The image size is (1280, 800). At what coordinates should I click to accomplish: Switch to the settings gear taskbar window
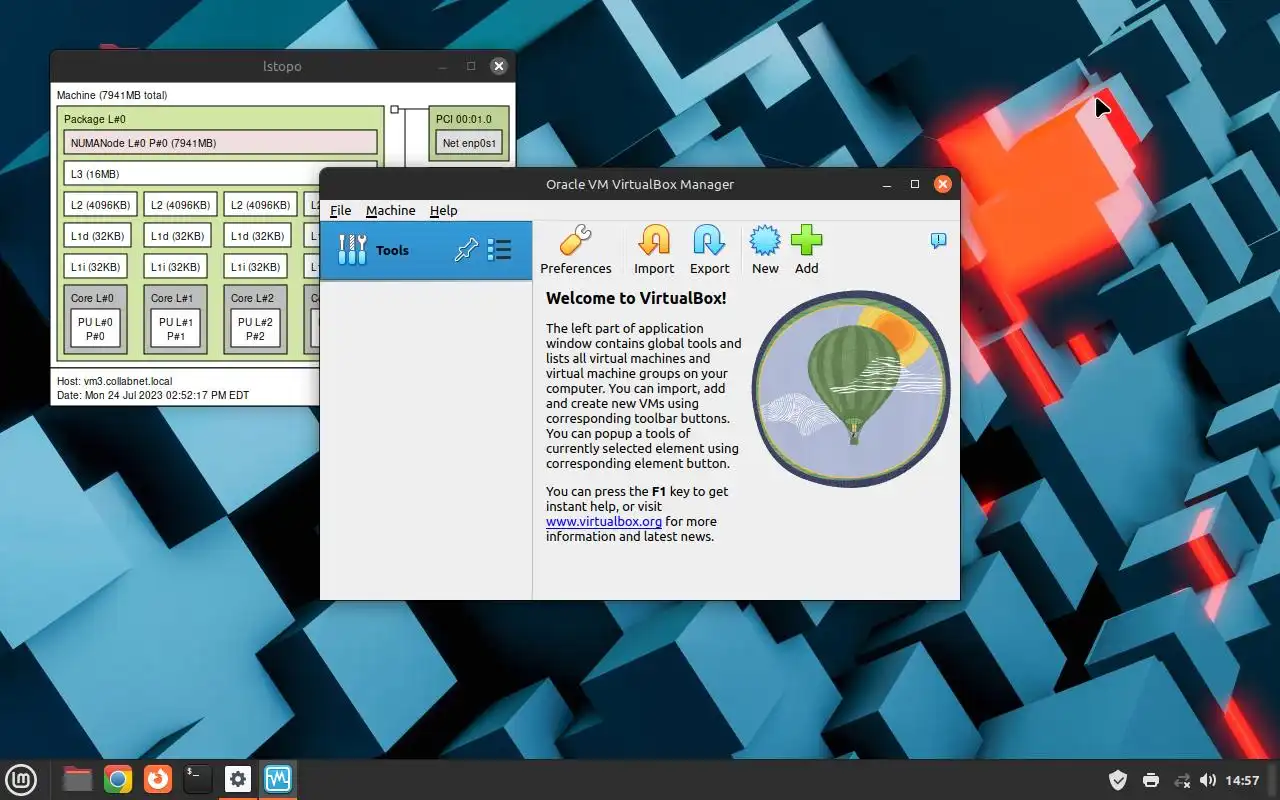pos(237,779)
